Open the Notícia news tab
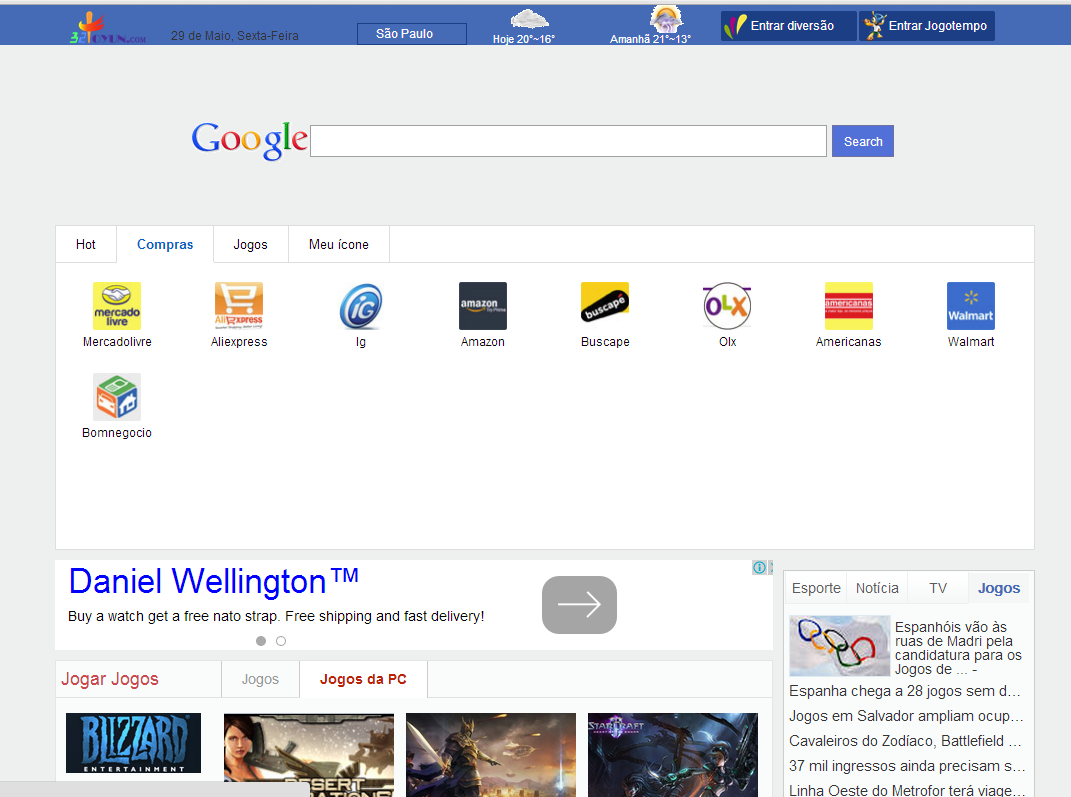1071x797 pixels. click(877, 588)
